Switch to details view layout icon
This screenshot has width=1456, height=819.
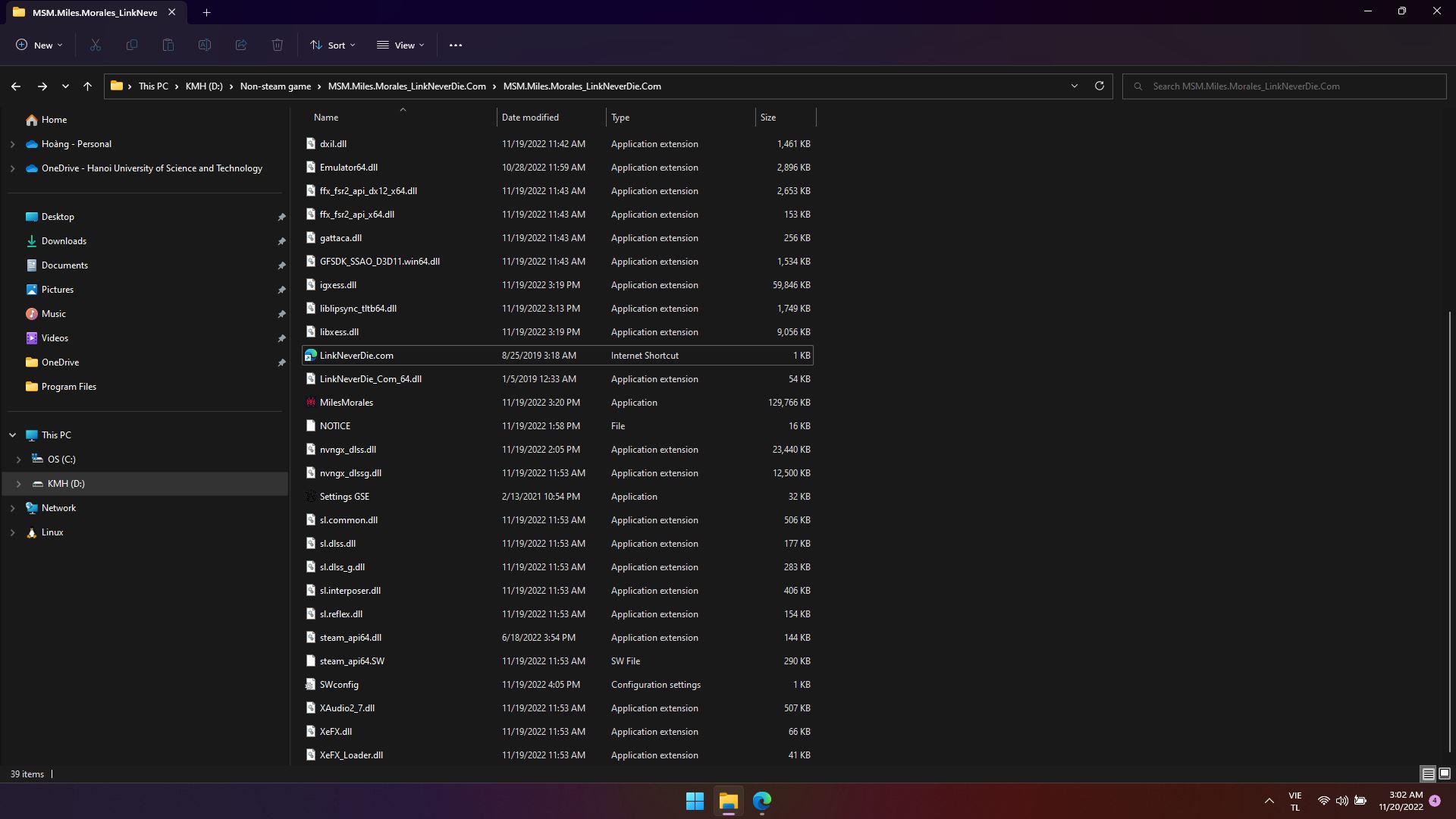[1428, 774]
